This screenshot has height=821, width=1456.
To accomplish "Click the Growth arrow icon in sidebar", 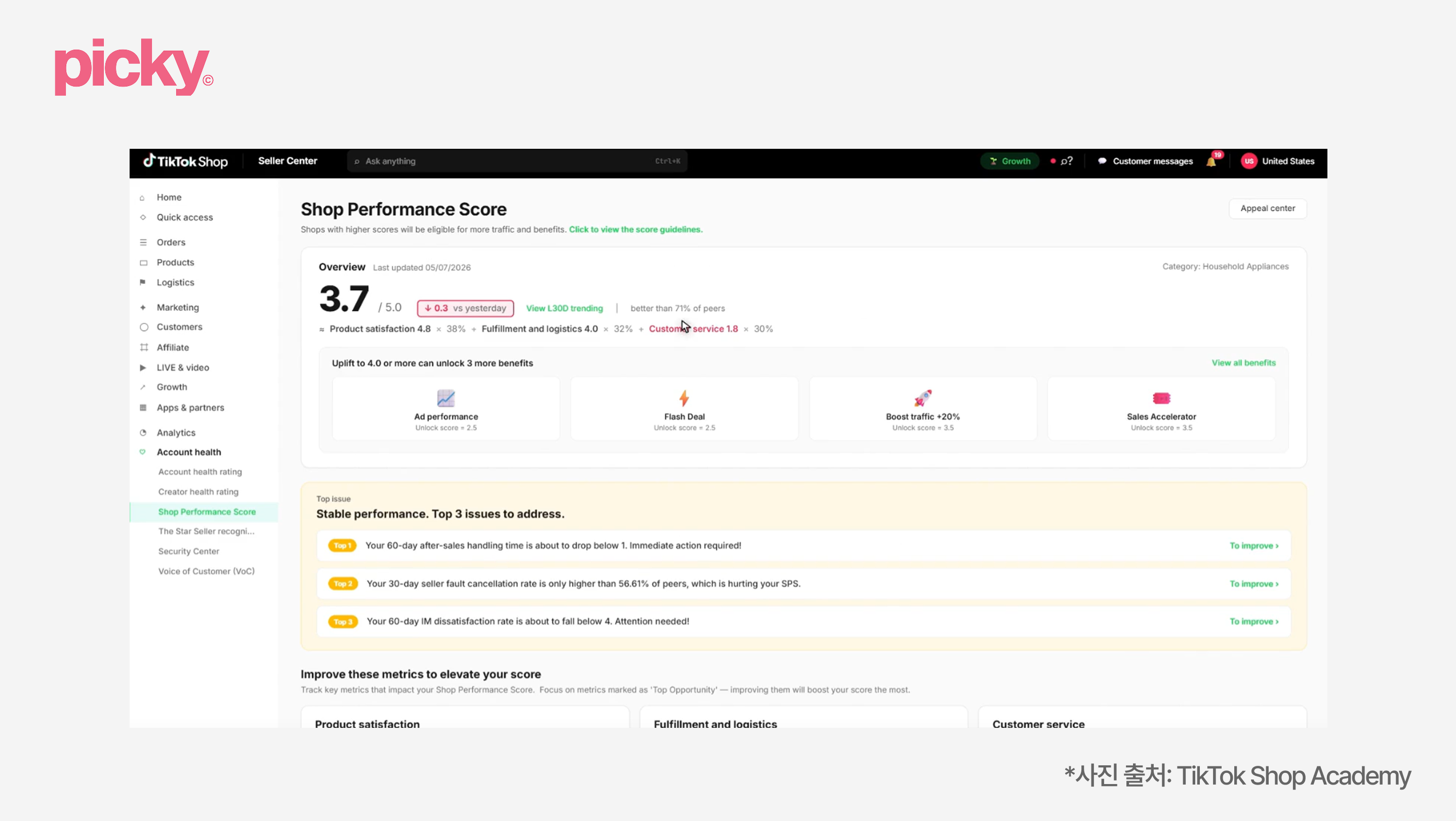I will point(143,387).
